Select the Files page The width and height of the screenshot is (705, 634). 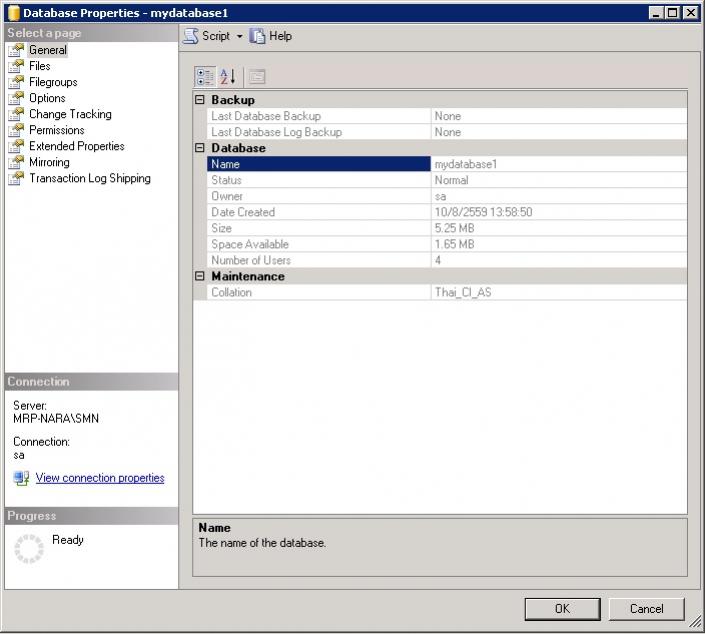40,66
